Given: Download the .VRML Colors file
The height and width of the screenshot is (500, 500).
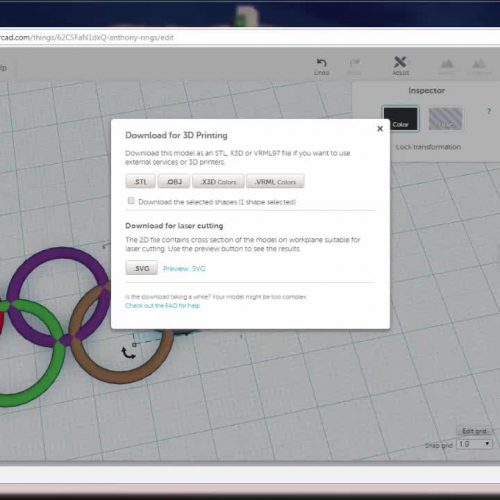Looking at the screenshot, I should click(x=275, y=182).
